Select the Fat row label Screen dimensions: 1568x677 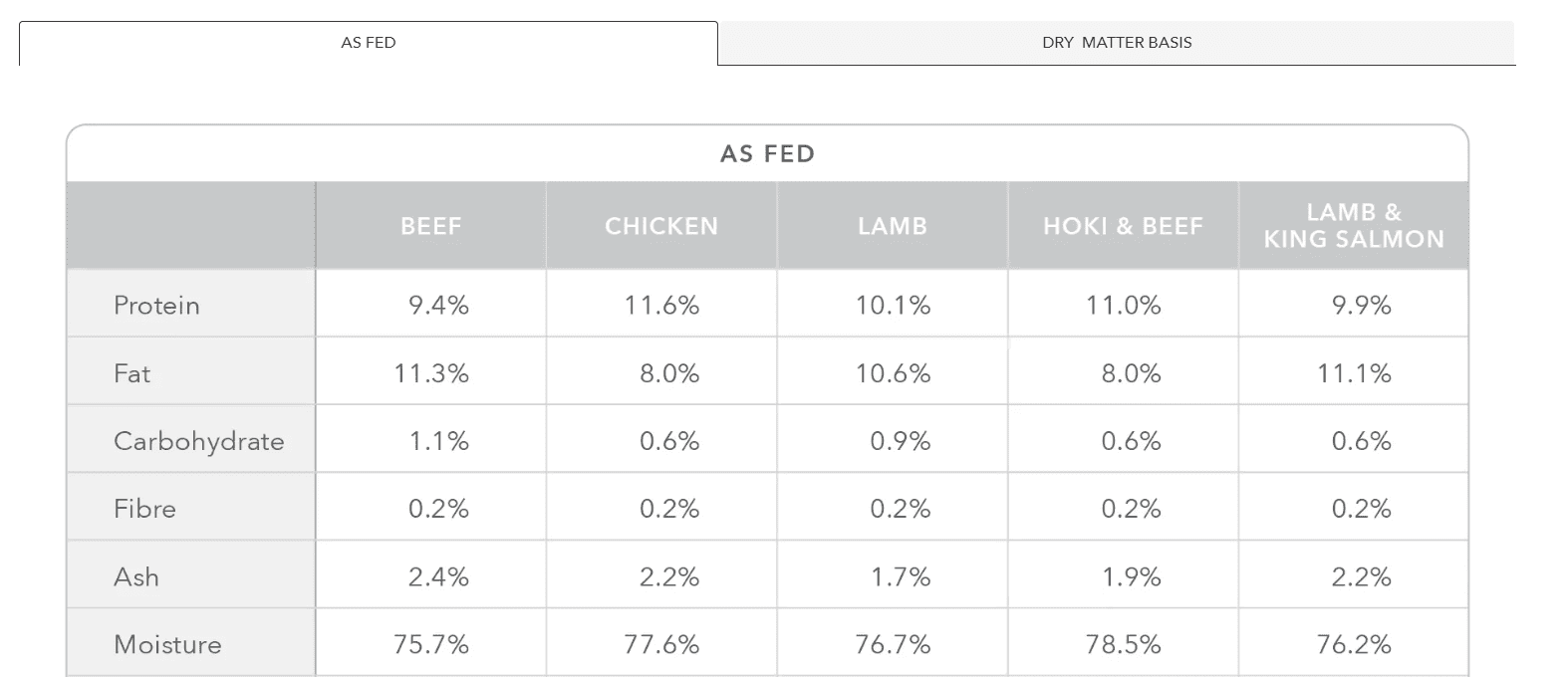pyautogui.click(x=131, y=373)
